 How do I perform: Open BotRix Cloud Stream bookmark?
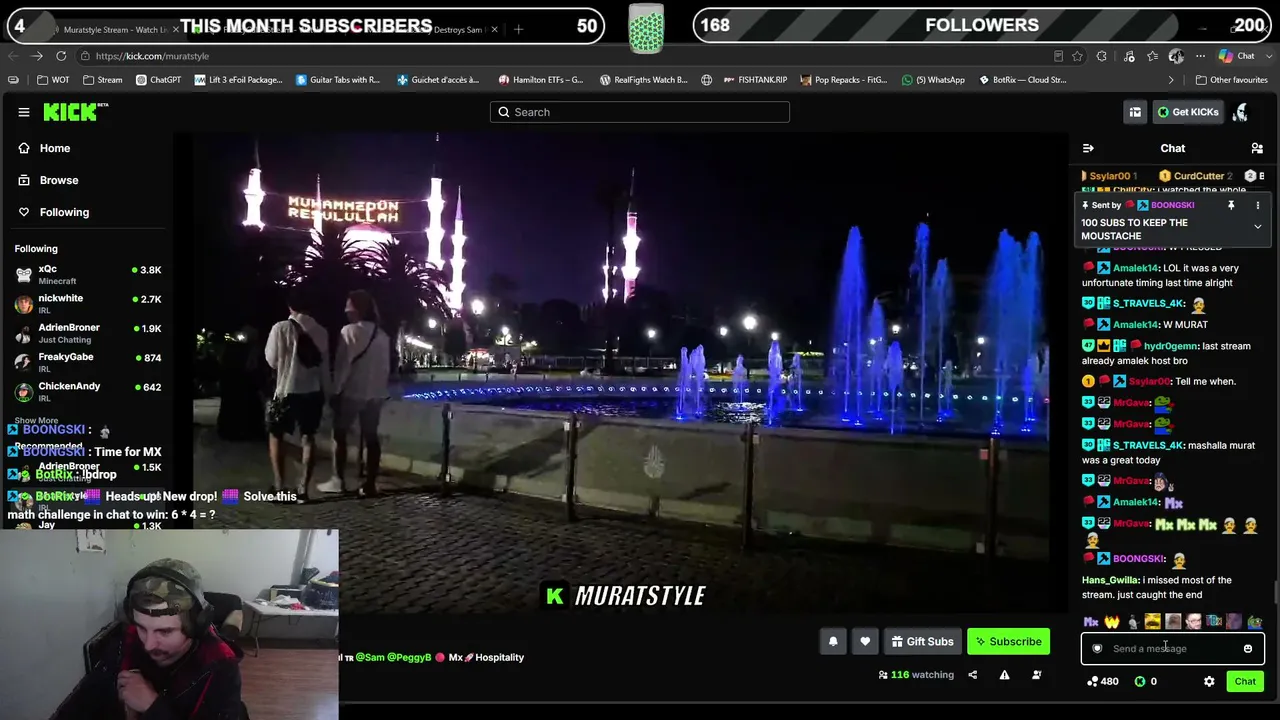(x=1022, y=80)
